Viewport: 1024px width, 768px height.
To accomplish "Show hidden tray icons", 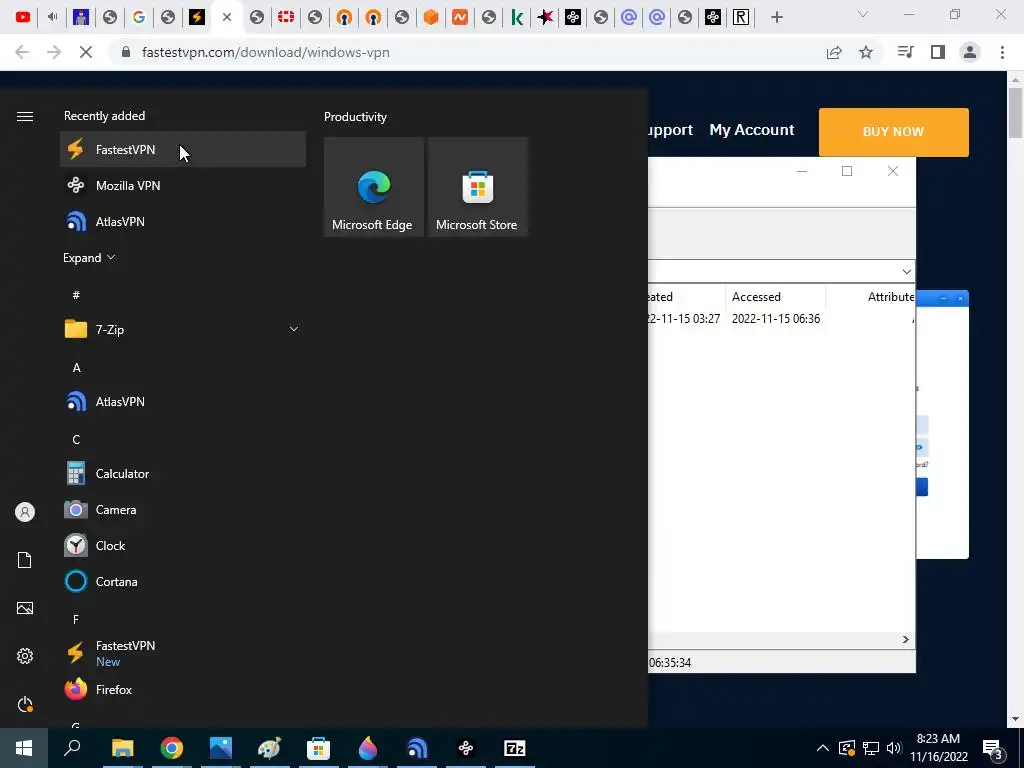I will tap(823, 748).
